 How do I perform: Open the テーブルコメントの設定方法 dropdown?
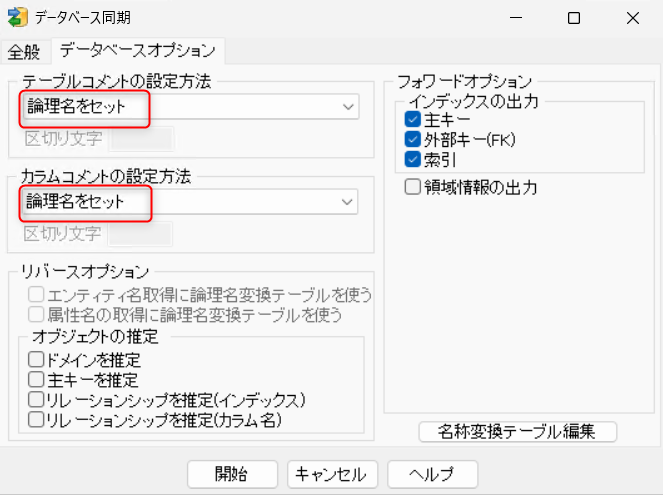click(x=189, y=107)
